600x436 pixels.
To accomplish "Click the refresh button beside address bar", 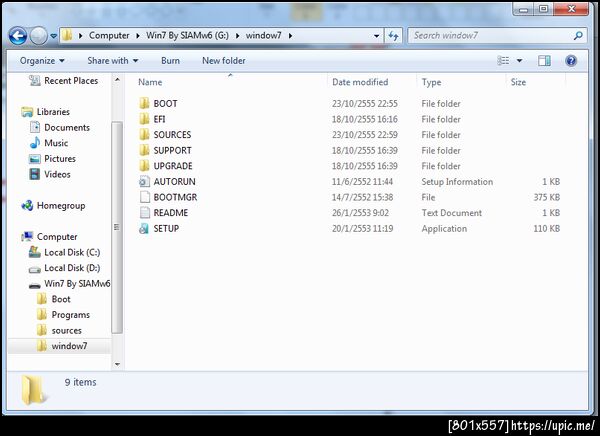I will pyautogui.click(x=393, y=36).
